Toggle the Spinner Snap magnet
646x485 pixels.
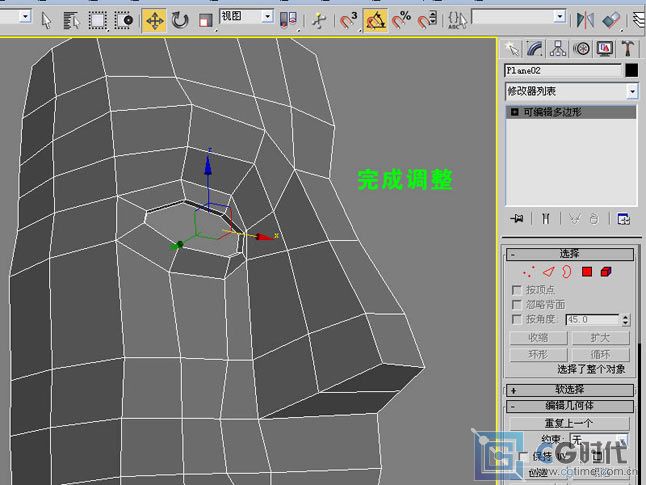click(427, 20)
